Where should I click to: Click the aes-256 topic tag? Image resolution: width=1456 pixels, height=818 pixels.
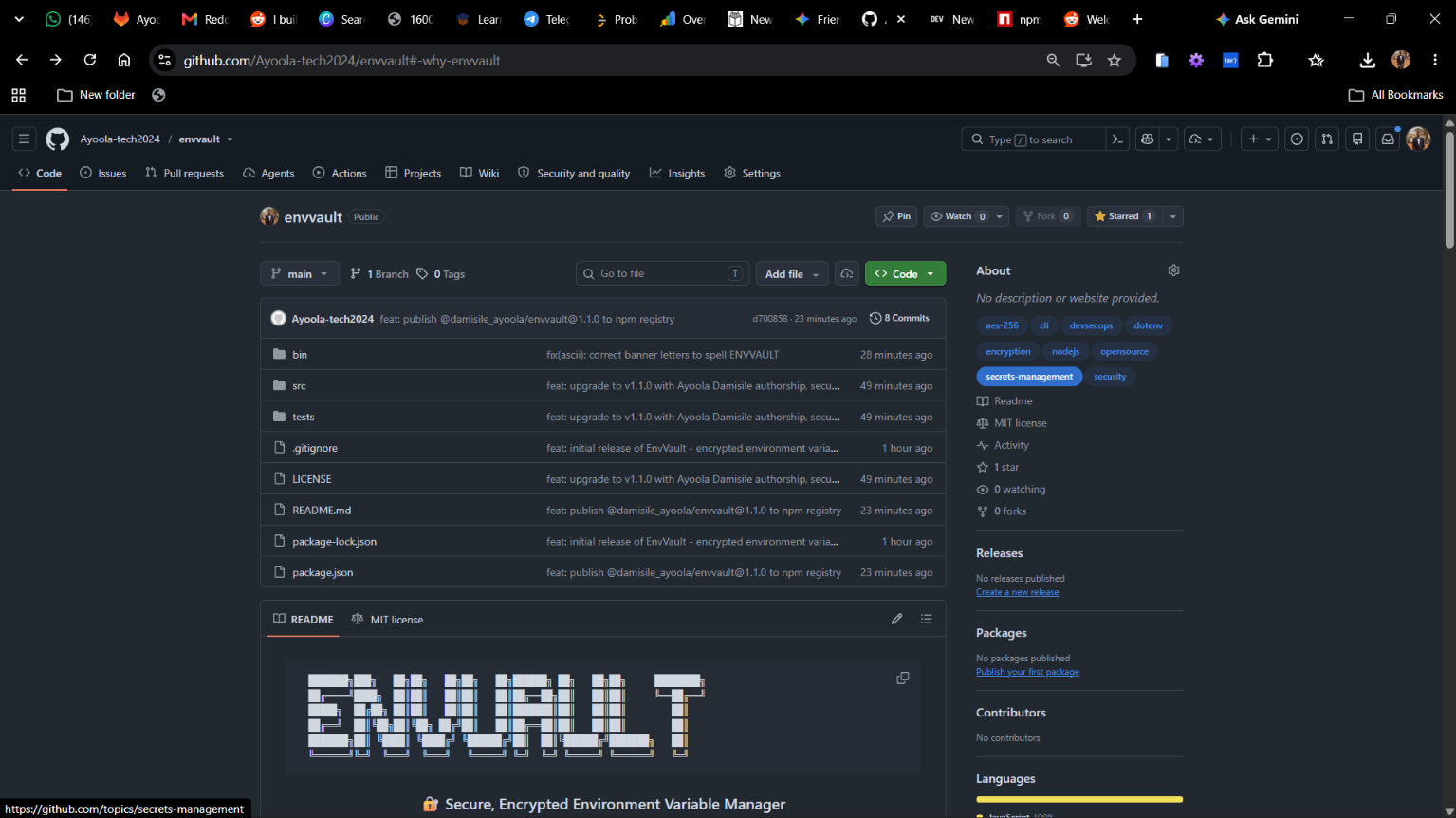[x=1002, y=325]
